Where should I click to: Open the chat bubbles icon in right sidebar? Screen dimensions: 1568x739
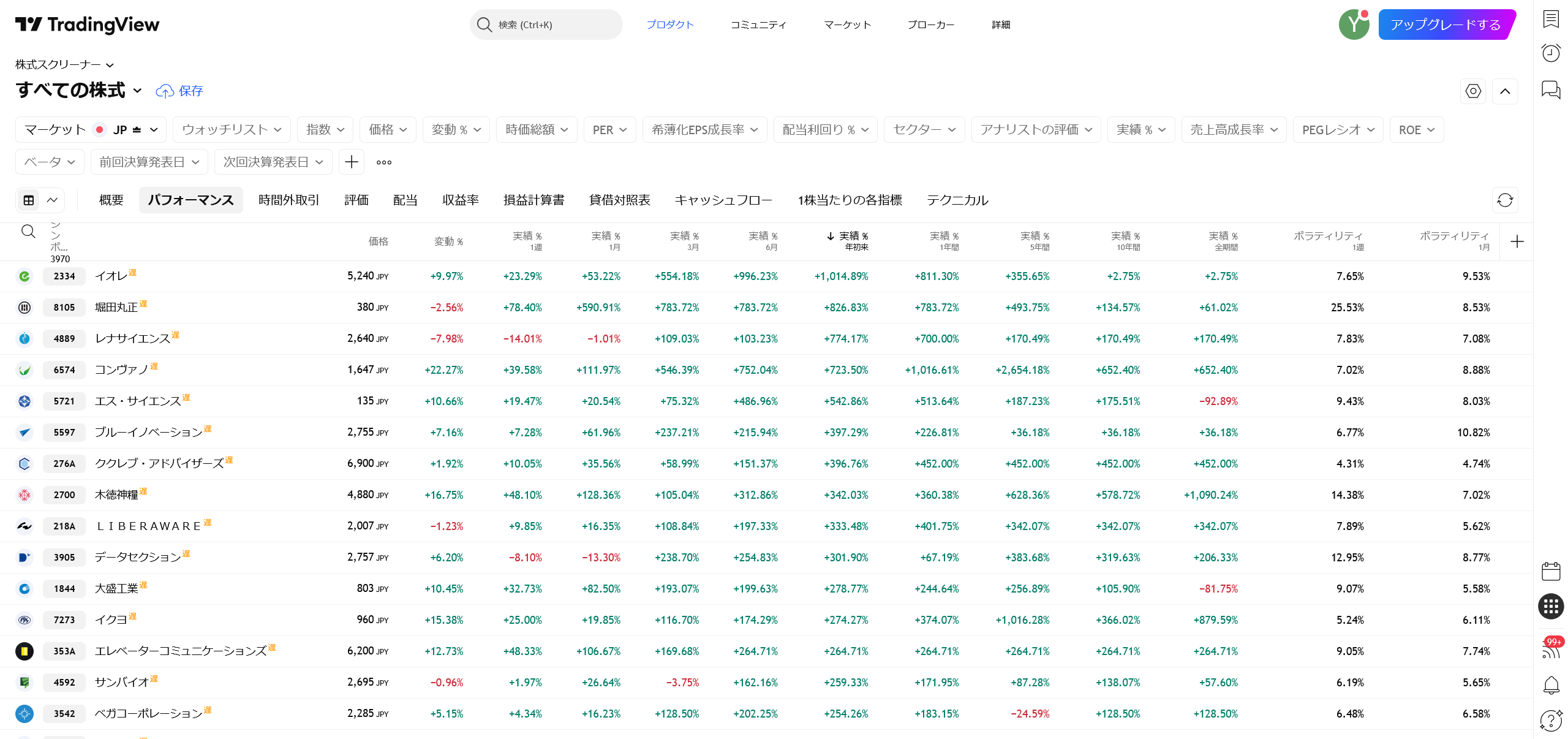click(x=1551, y=90)
